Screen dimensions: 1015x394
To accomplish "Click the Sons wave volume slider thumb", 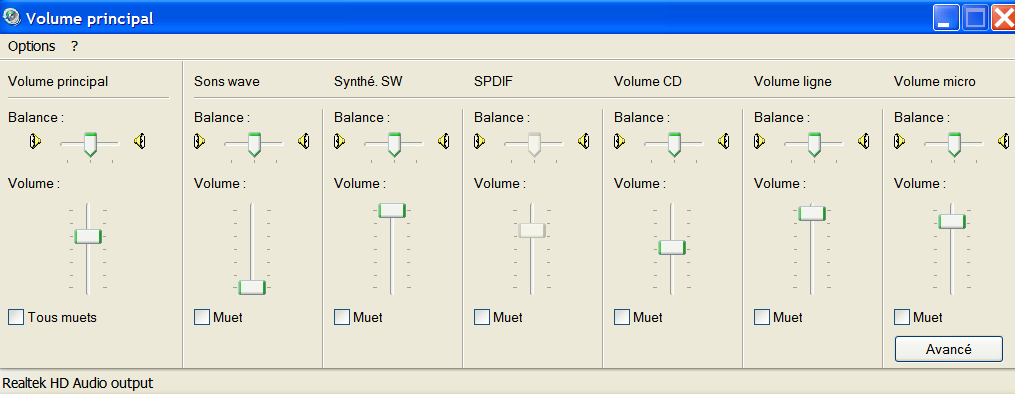I will [x=252, y=288].
